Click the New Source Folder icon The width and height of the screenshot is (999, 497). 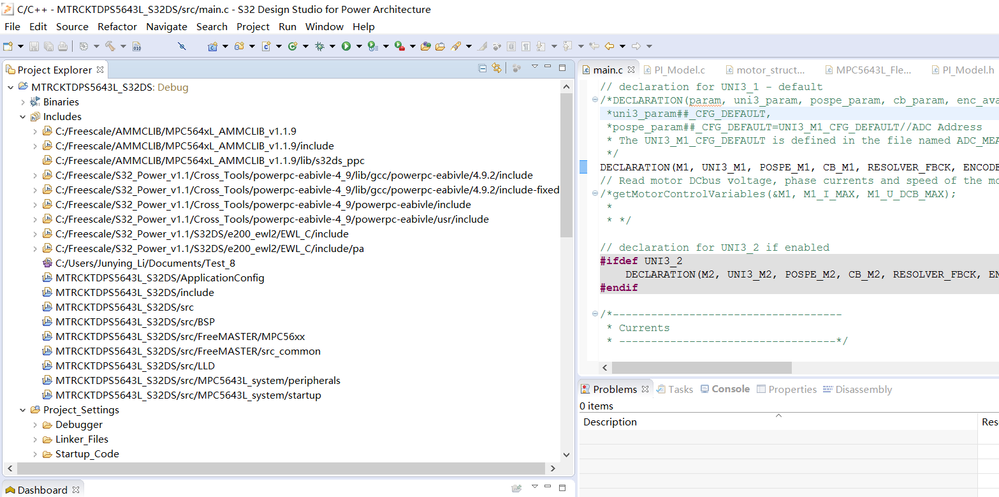pos(239,46)
